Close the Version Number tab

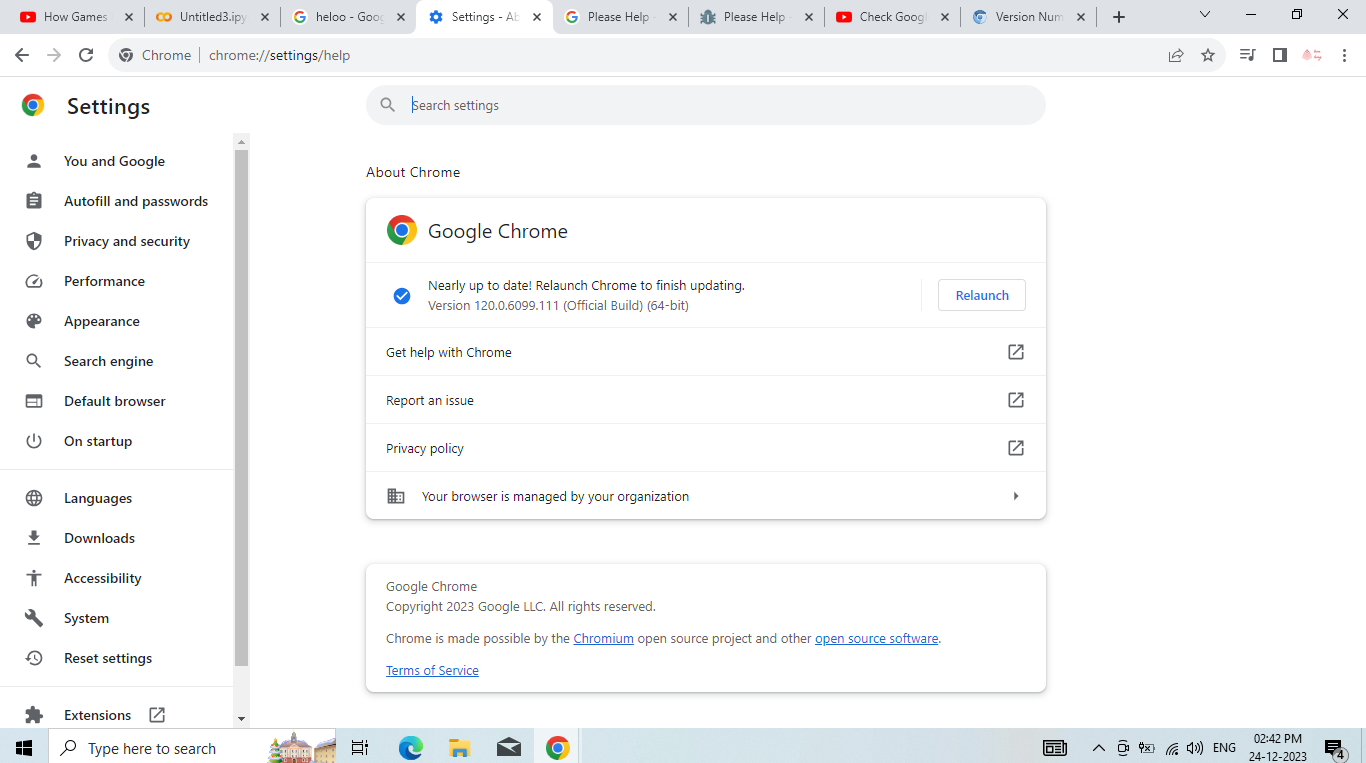click(x=1081, y=17)
